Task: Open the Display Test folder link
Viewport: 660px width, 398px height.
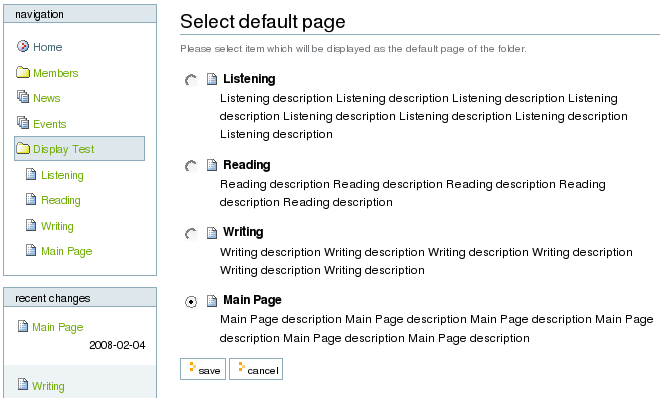Action: click(64, 149)
